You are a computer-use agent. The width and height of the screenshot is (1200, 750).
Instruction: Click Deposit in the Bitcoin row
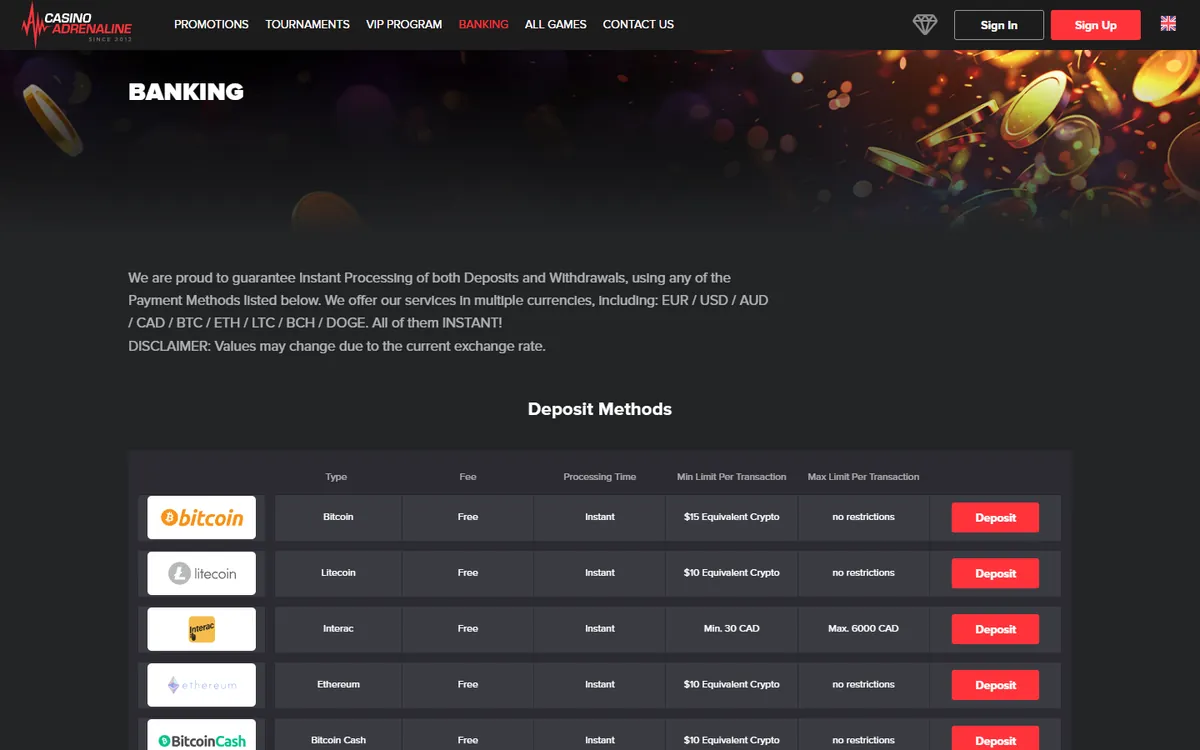(995, 518)
